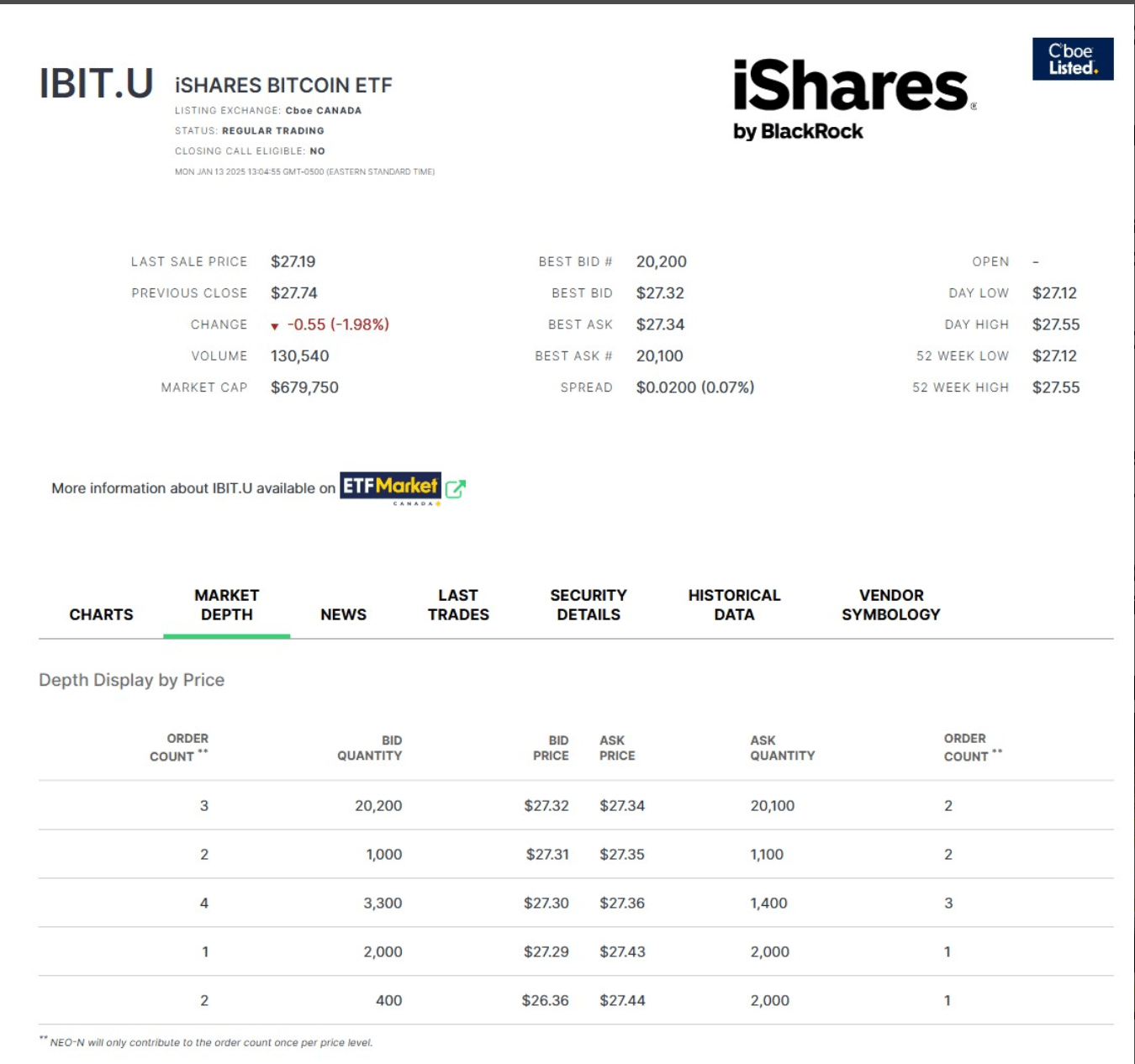
Task: Click ask price $27.44 in the depth table
Action: point(622,1001)
